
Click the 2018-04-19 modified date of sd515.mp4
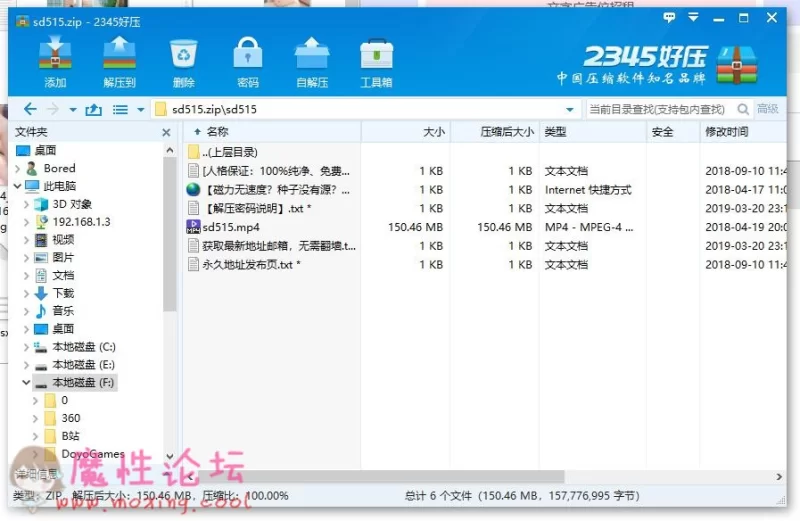click(x=745, y=227)
